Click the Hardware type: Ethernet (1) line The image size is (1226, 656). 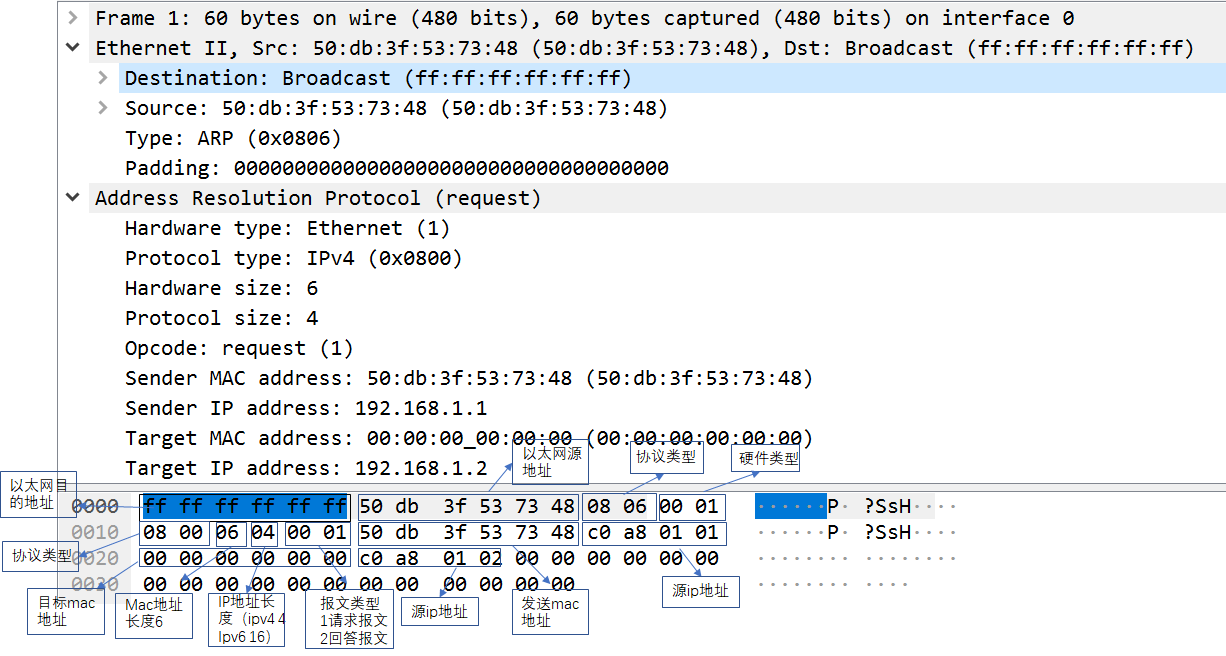click(287, 228)
